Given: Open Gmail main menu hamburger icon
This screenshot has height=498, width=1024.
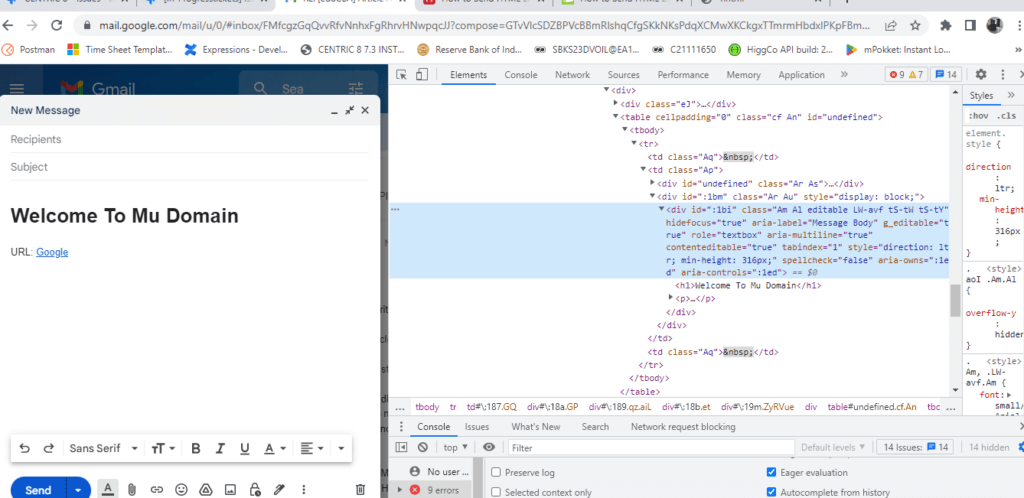Looking at the screenshot, I should [17, 89].
